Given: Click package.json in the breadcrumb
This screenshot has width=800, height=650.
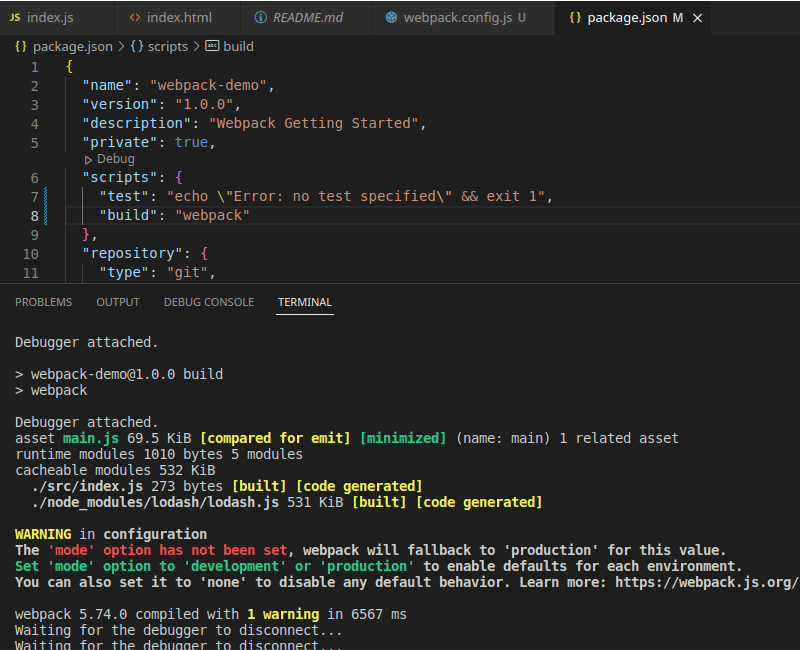Looking at the screenshot, I should (72, 46).
